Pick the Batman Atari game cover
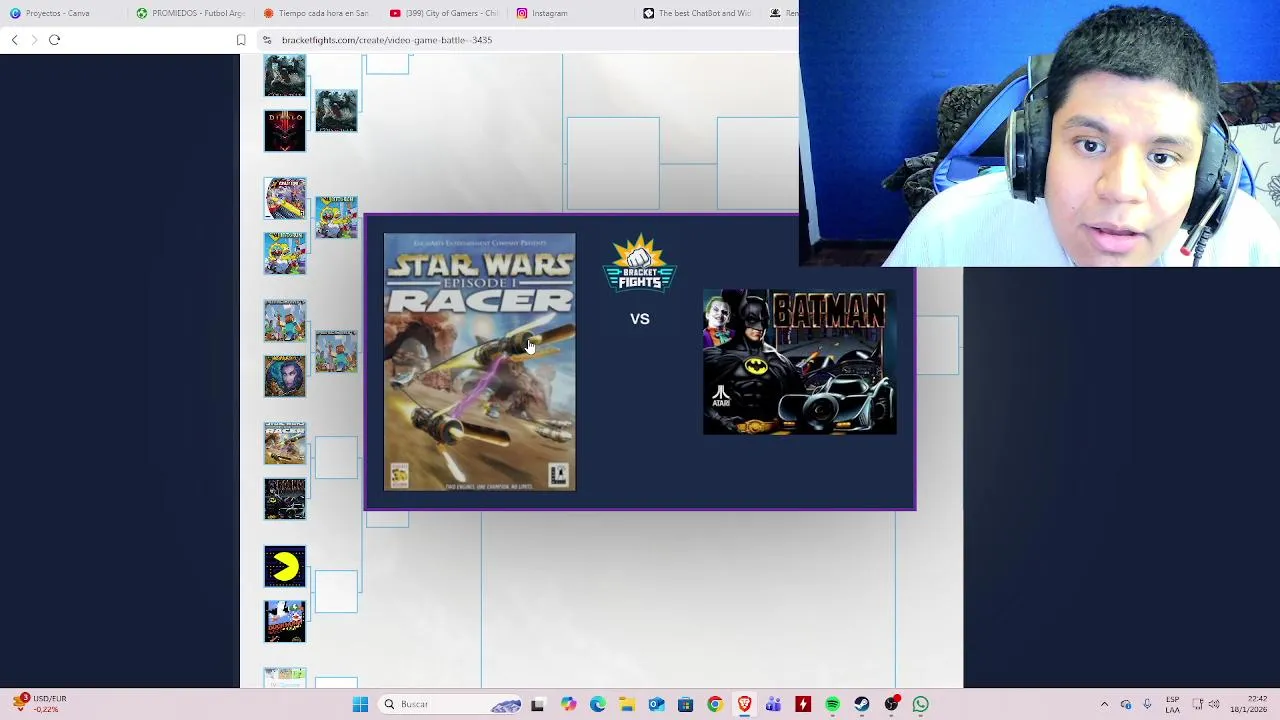This screenshot has width=1280, height=720. [x=799, y=362]
